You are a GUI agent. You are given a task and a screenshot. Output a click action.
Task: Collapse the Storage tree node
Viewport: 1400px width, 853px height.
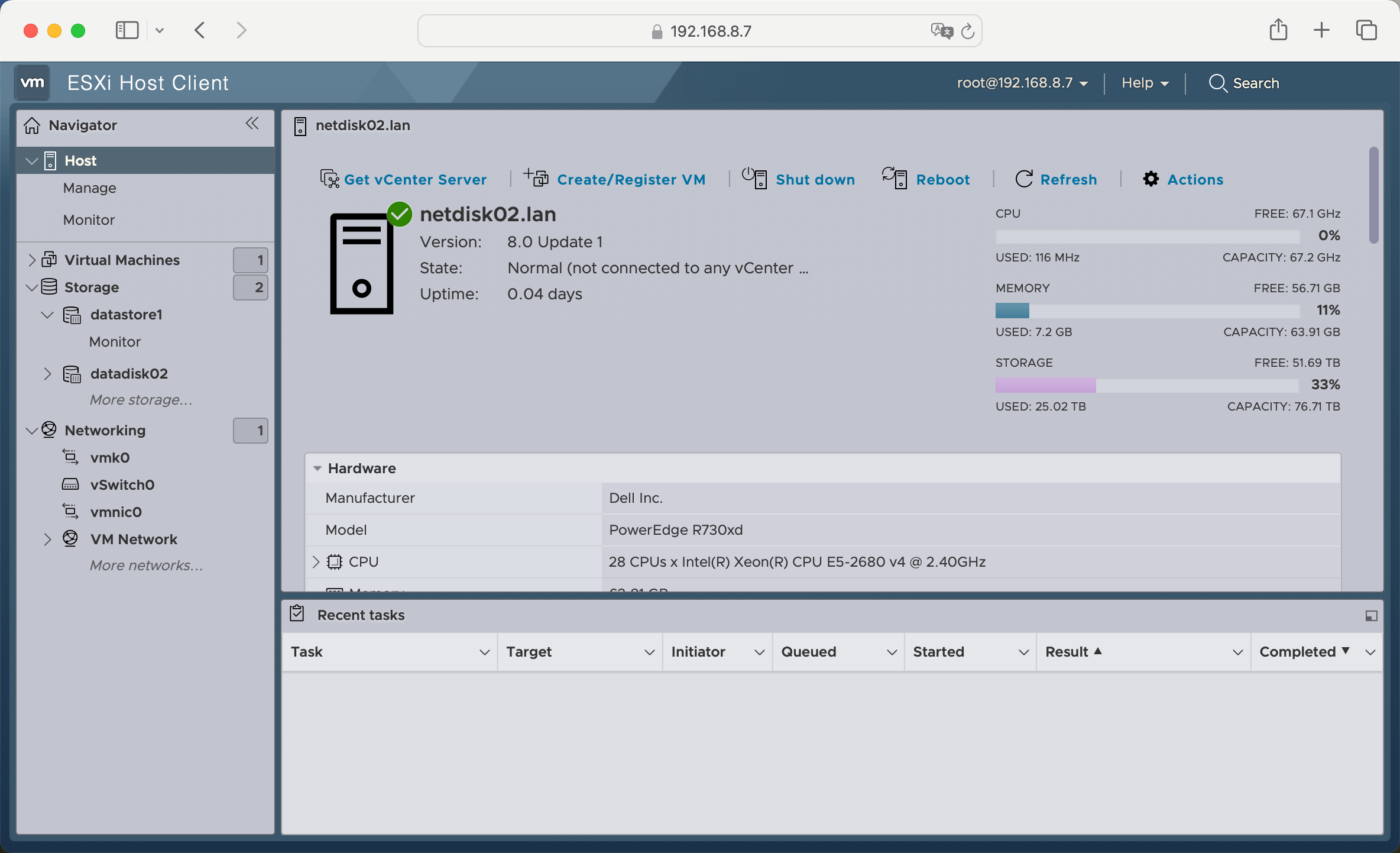32,287
